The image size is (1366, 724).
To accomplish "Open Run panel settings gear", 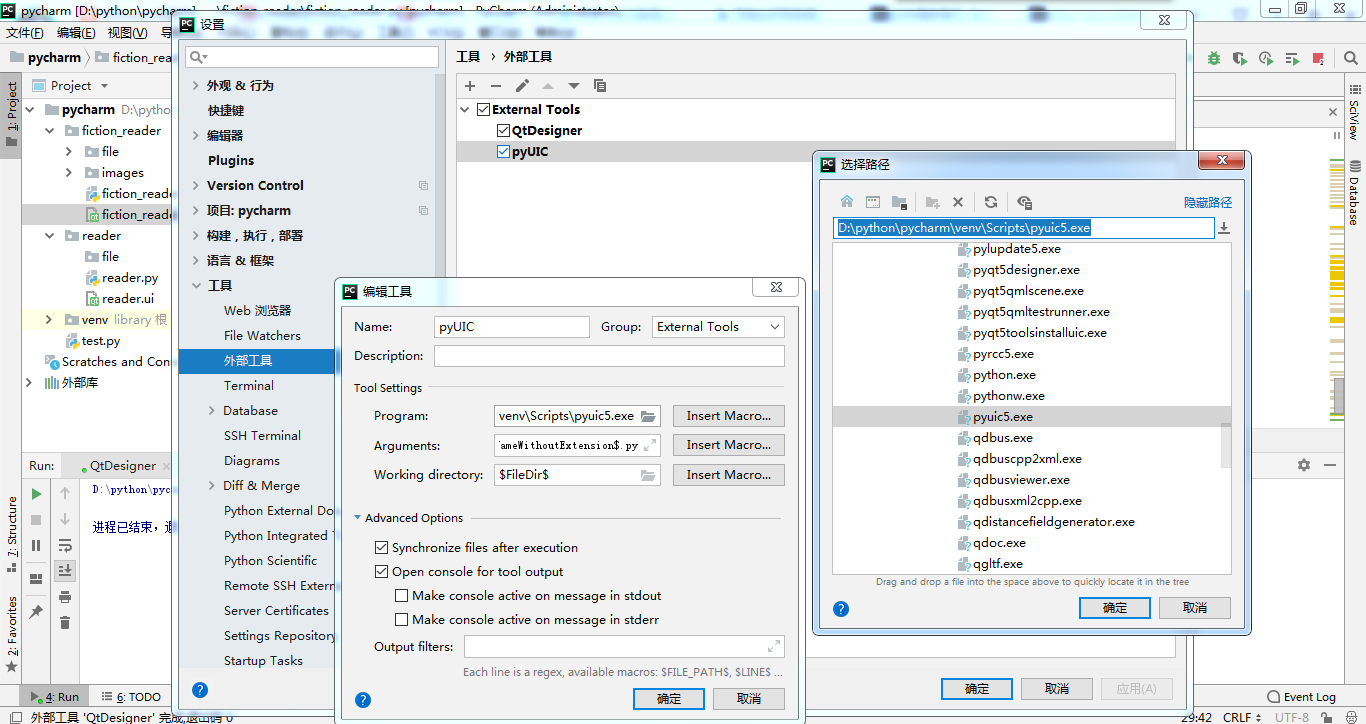I will (x=1303, y=465).
